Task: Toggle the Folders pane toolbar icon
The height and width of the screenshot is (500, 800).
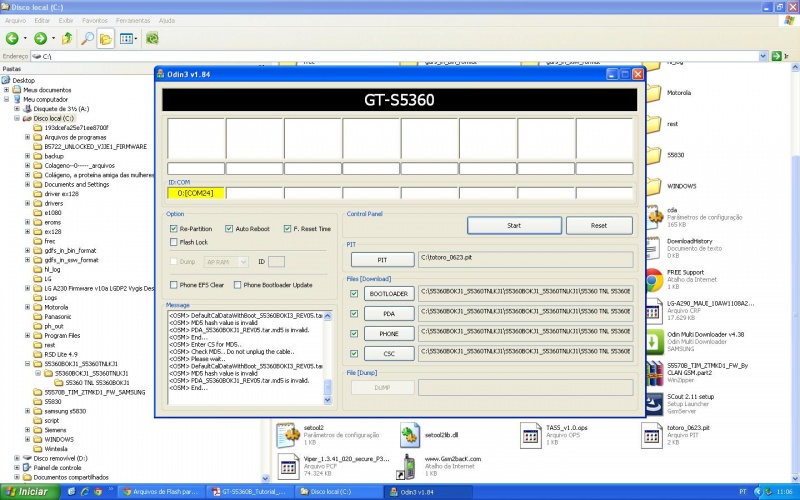Action: (106, 39)
